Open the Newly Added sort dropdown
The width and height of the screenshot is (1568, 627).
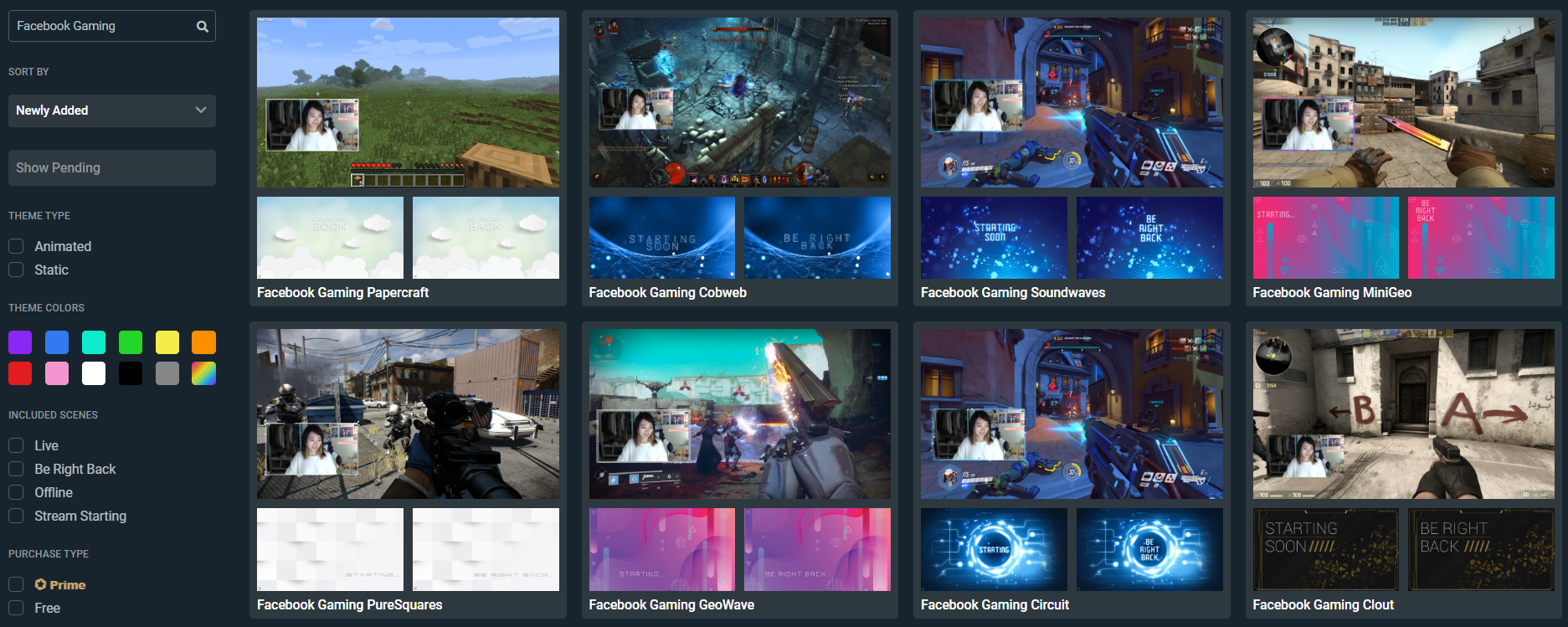[112, 110]
